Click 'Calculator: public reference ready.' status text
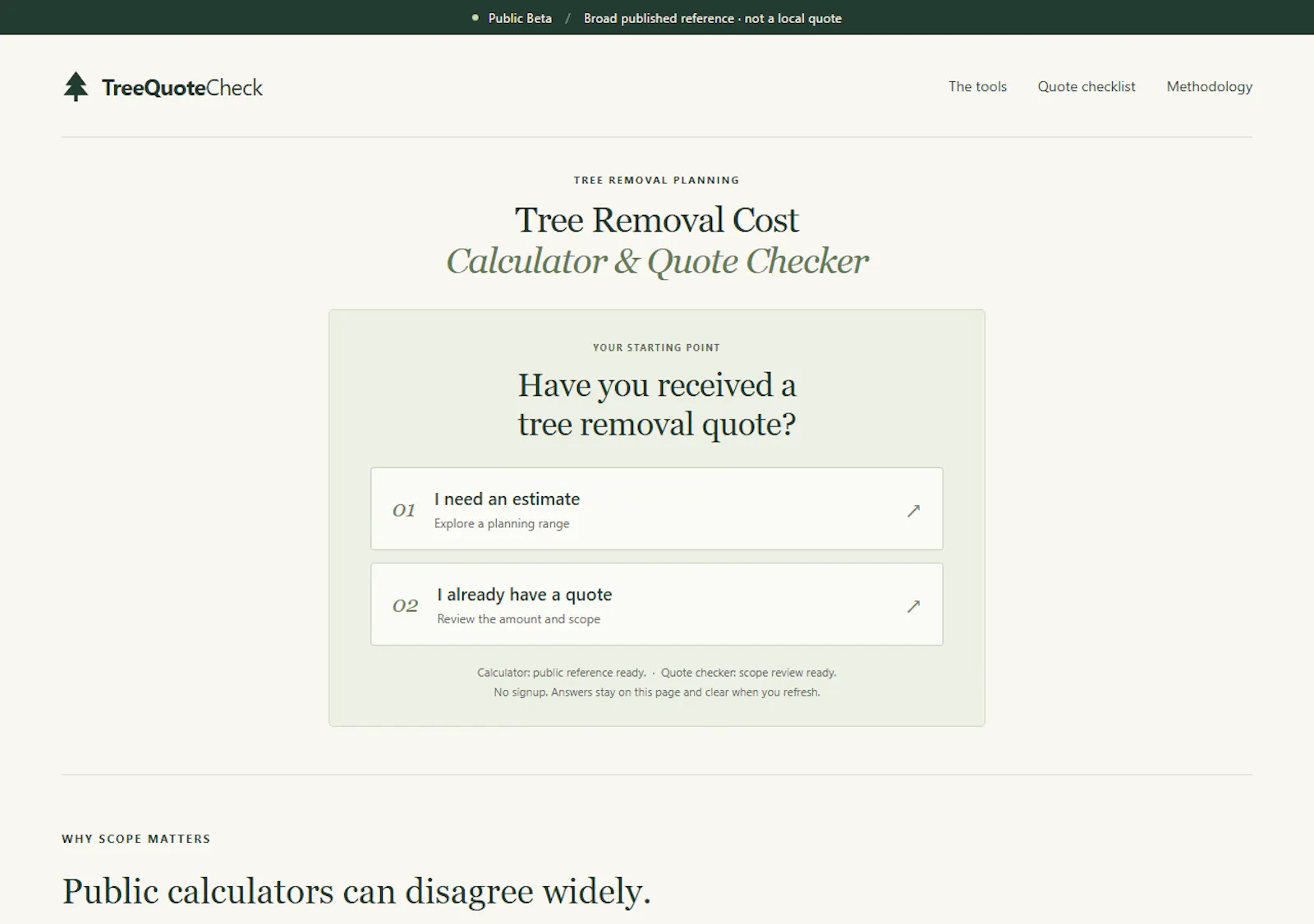This screenshot has height=924, width=1314. [562, 673]
